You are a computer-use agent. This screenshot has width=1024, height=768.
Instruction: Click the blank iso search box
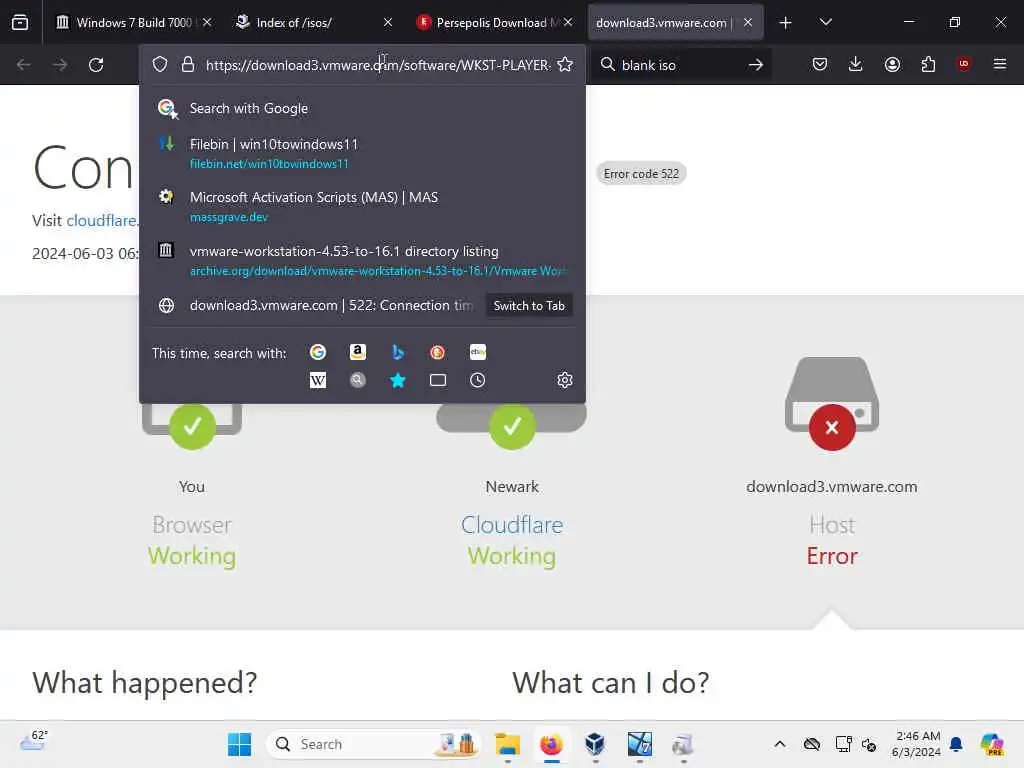pos(679,65)
